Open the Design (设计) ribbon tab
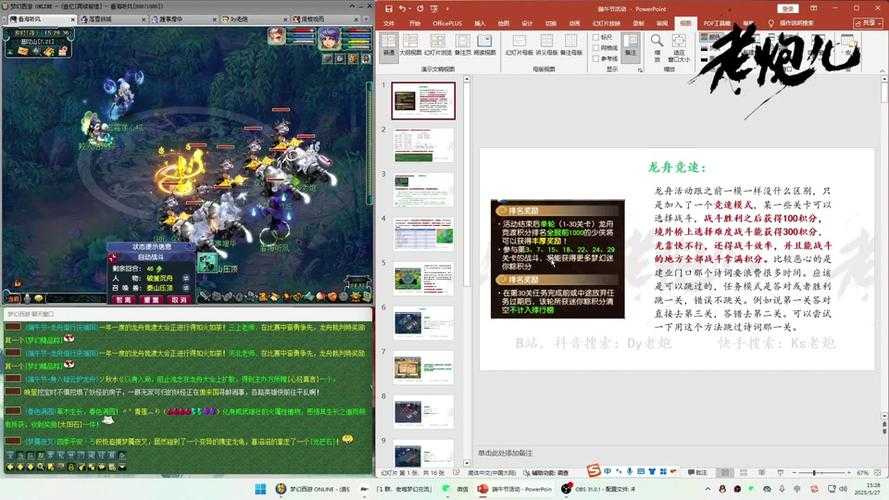Screen dimensions: 889x500 coord(527,23)
